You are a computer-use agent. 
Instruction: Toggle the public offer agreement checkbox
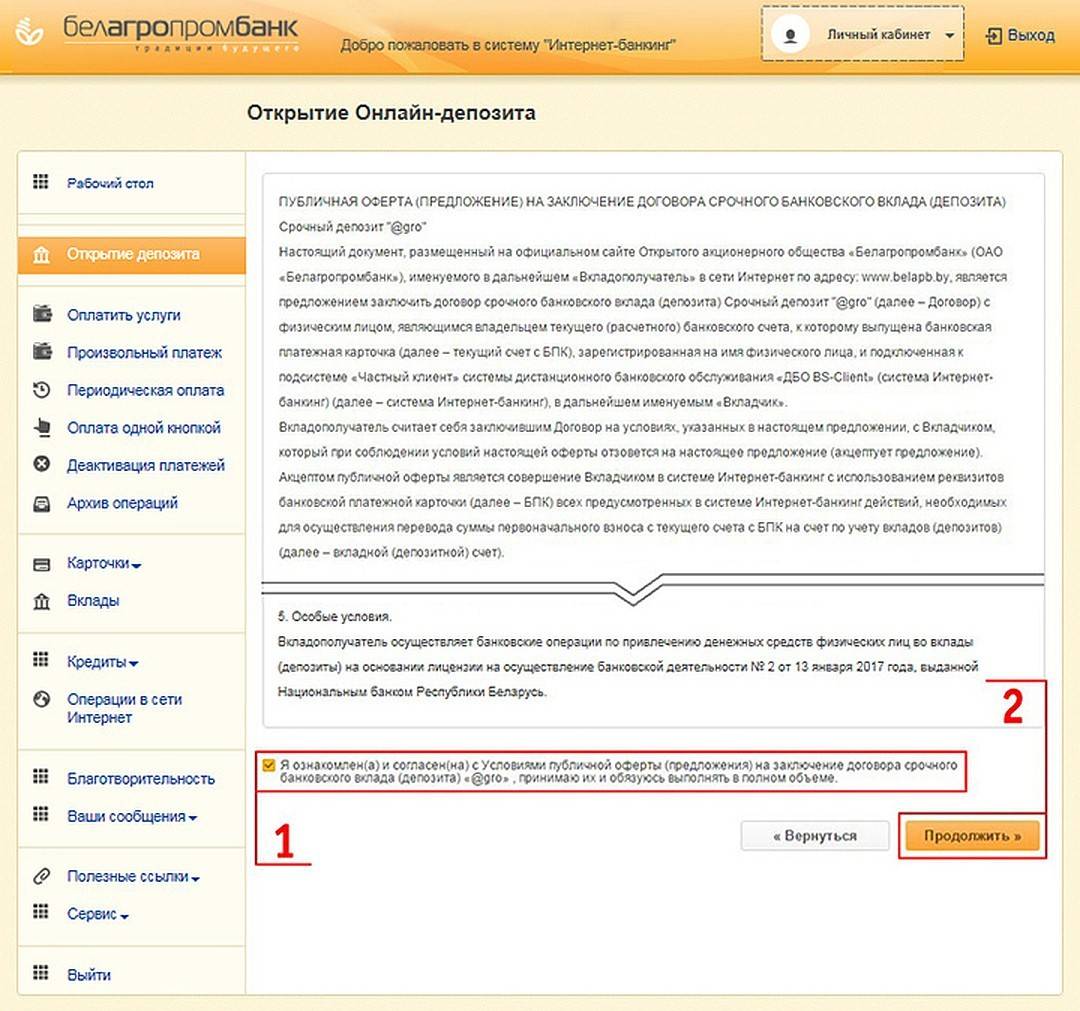(x=268, y=765)
